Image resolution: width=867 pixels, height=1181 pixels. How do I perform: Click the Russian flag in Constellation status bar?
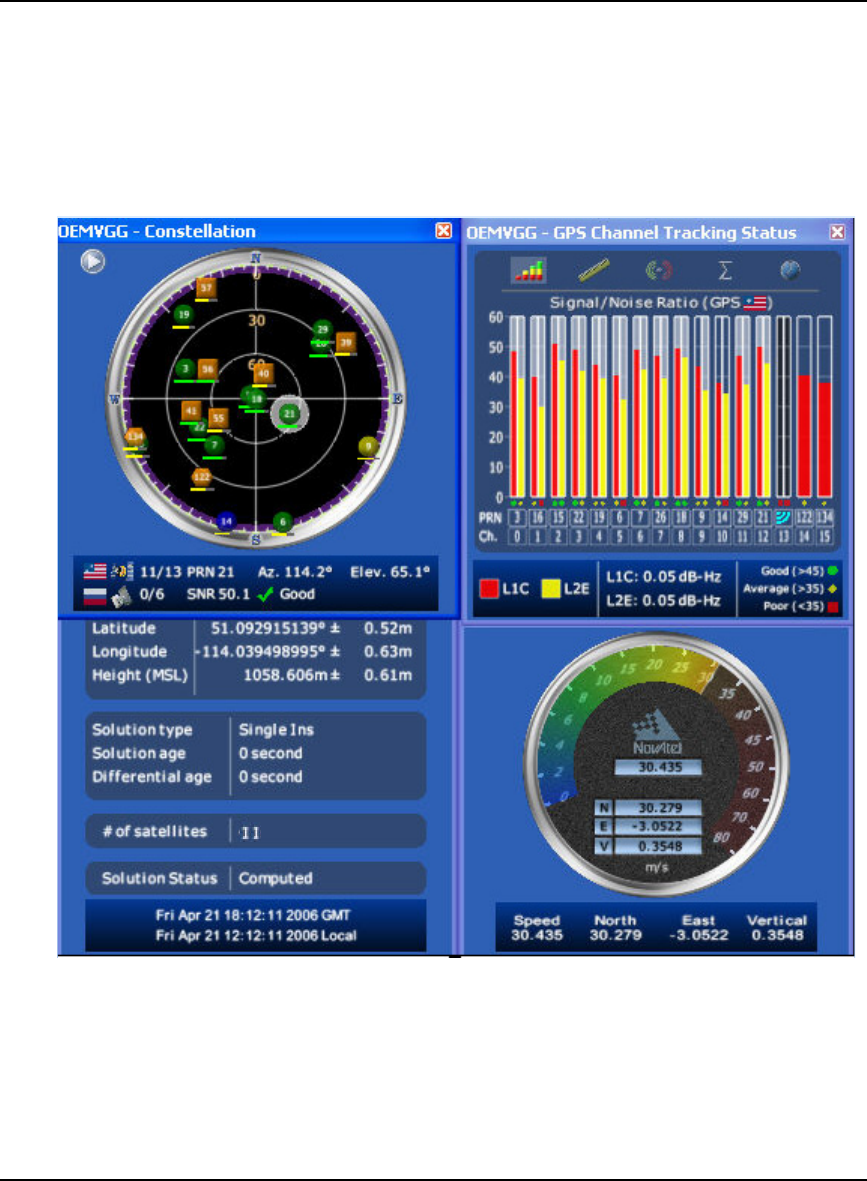coord(95,597)
